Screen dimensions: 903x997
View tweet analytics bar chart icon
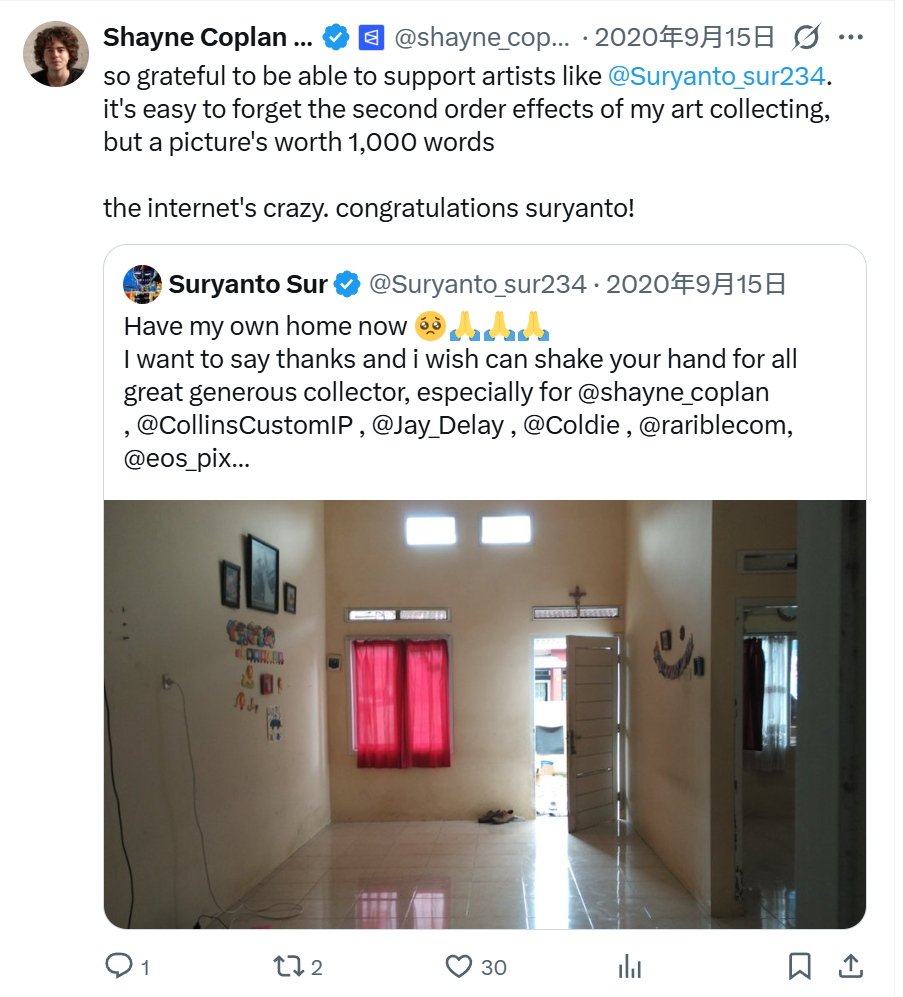point(630,966)
